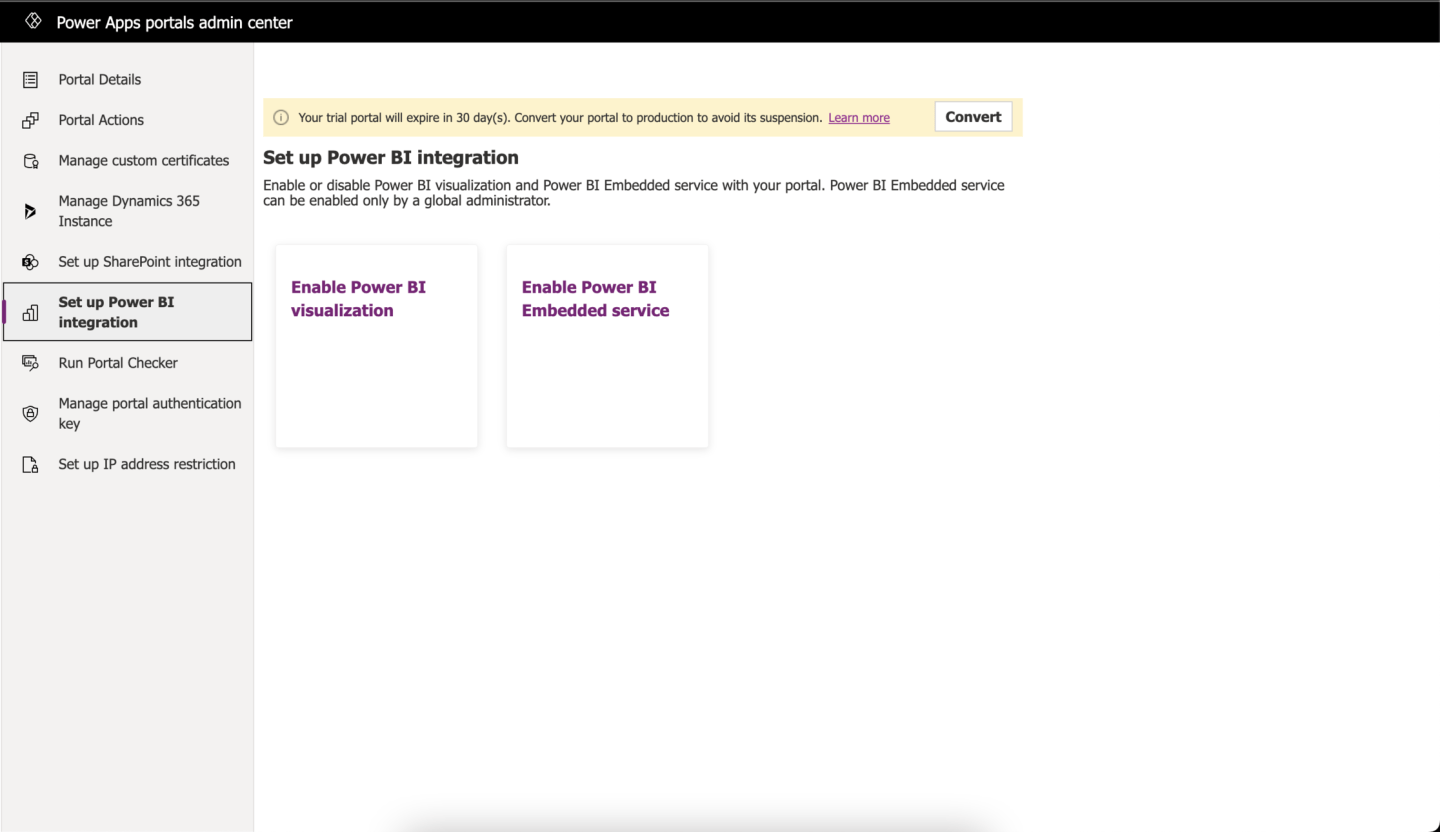The width and height of the screenshot is (1440, 832).
Task: Click the trial expiration notification banner
Action: coord(600,117)
